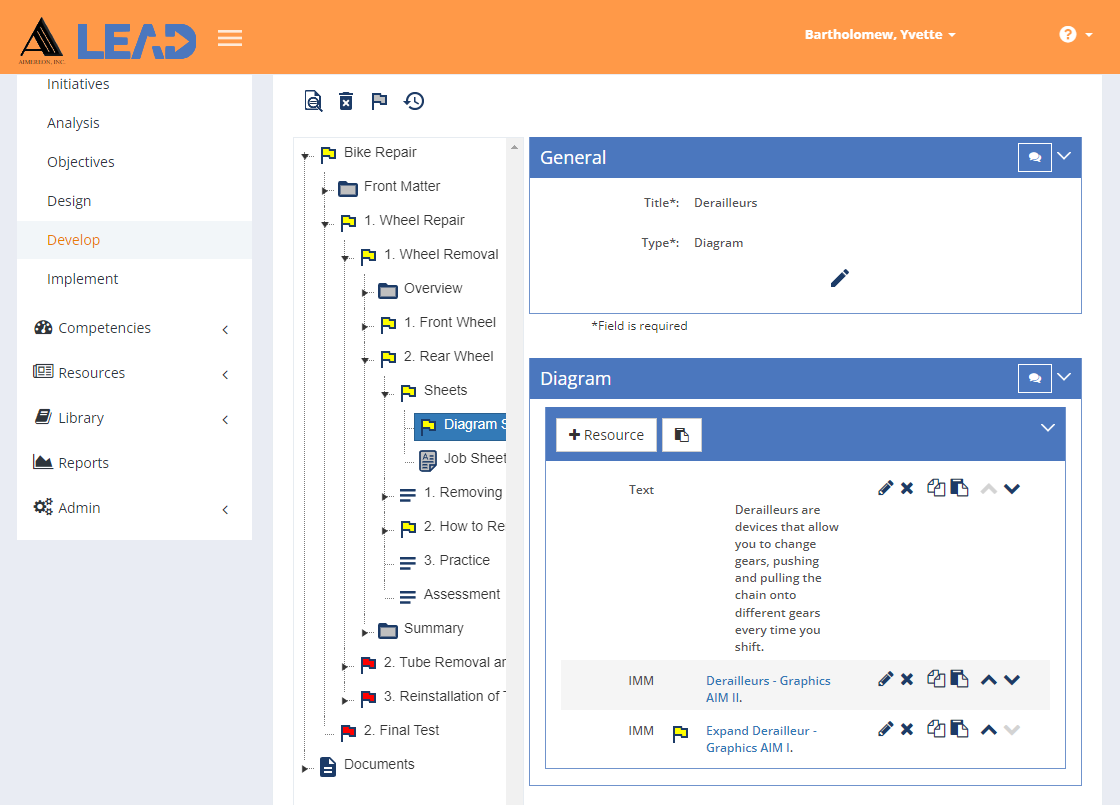Move Derailleurs - Graphics AIM II row up
Image resolution: width=1120 pixels, height=805 pixels.
click(989, 680)
